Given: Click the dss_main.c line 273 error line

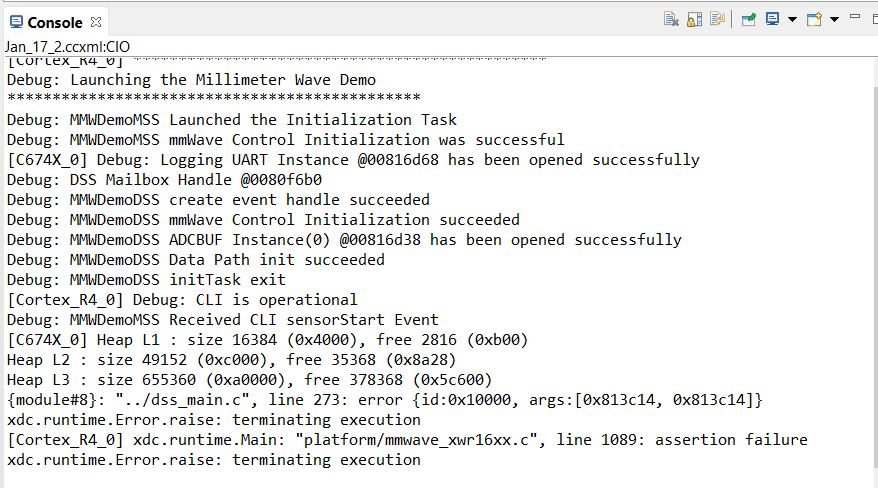Looking at the screenshot, I should pos(385,400).
